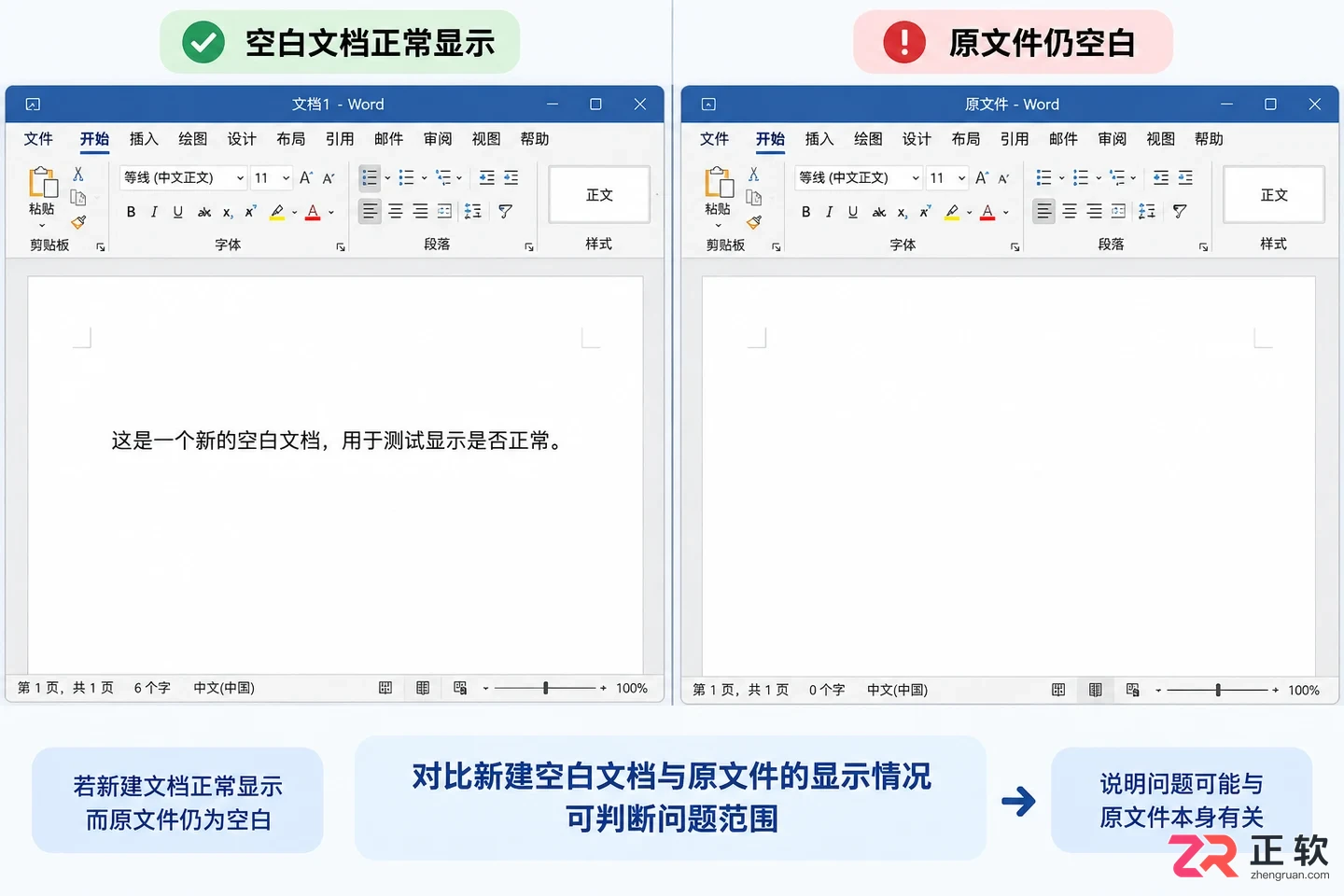
Task: Select 布局 tab in 原文件 window
Action: (x=966, y=139)
